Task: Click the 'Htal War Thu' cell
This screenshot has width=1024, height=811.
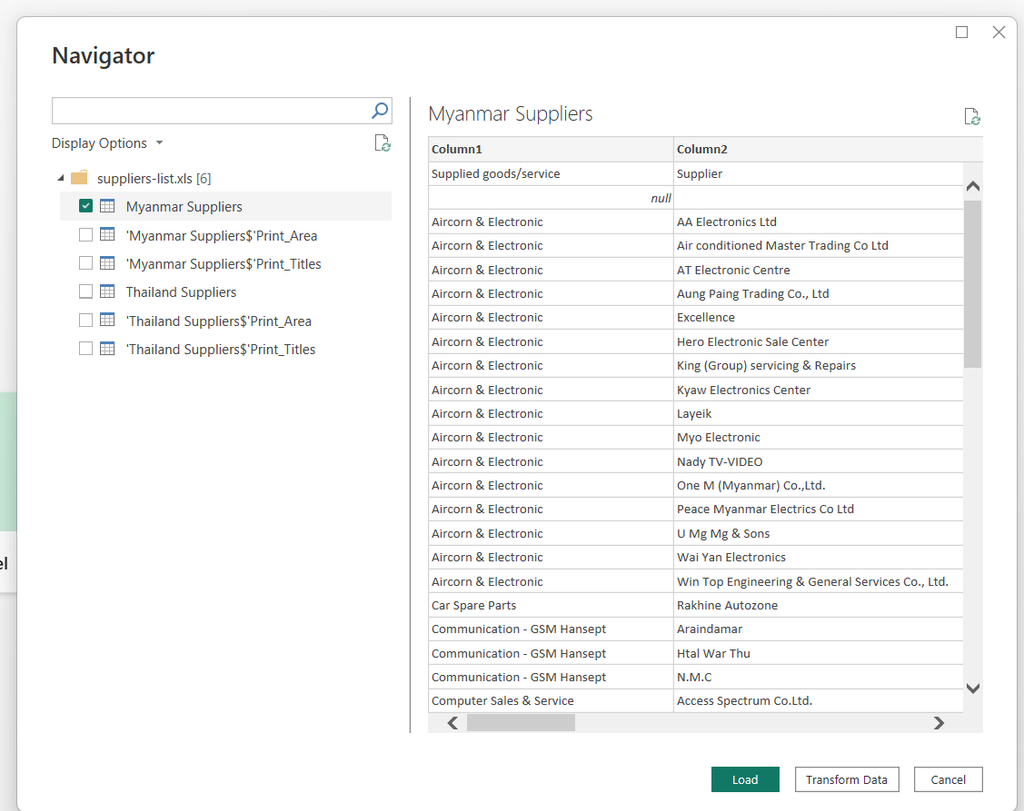Action: pyautogui.click(x=818, y=653)
